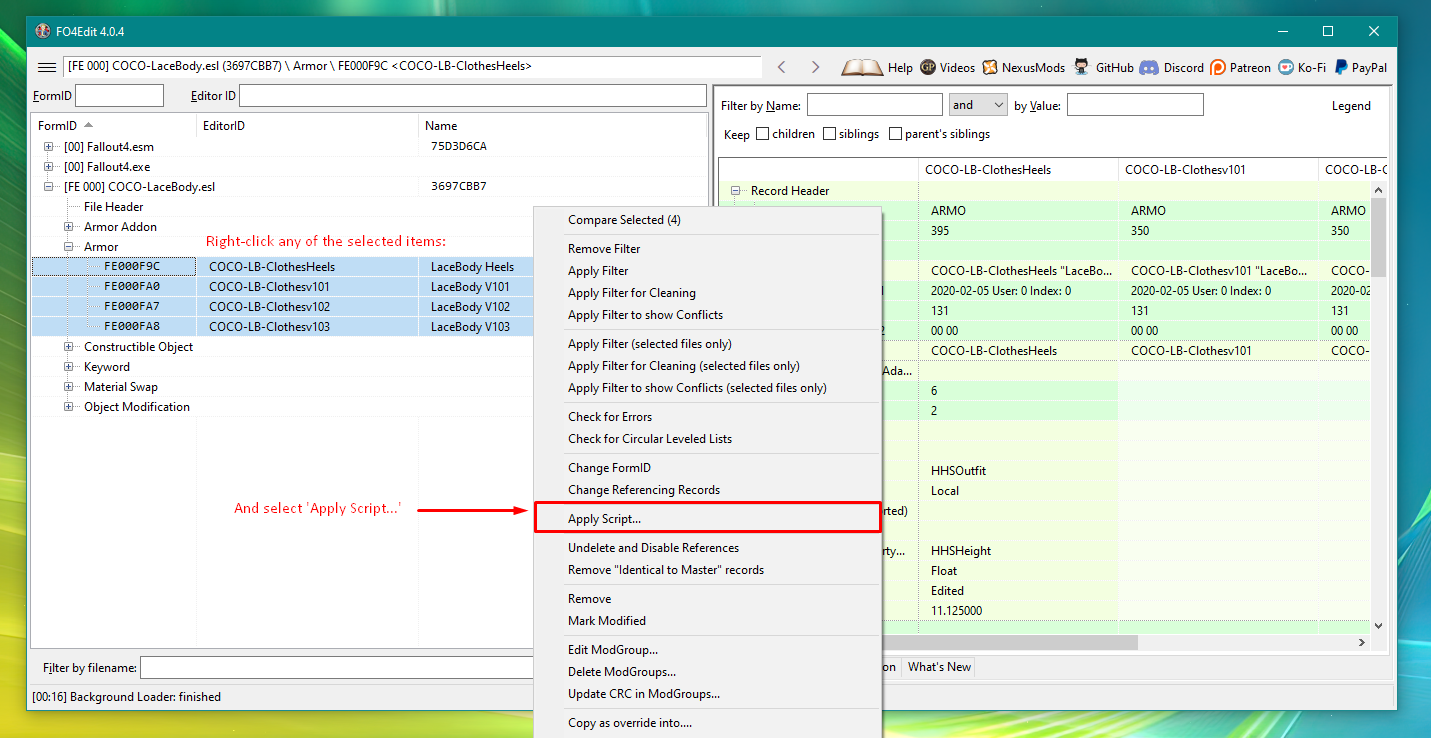This screenshot has width=1431, height=738.
Task: Open the Videos link icon
Action: pos(928,67)
